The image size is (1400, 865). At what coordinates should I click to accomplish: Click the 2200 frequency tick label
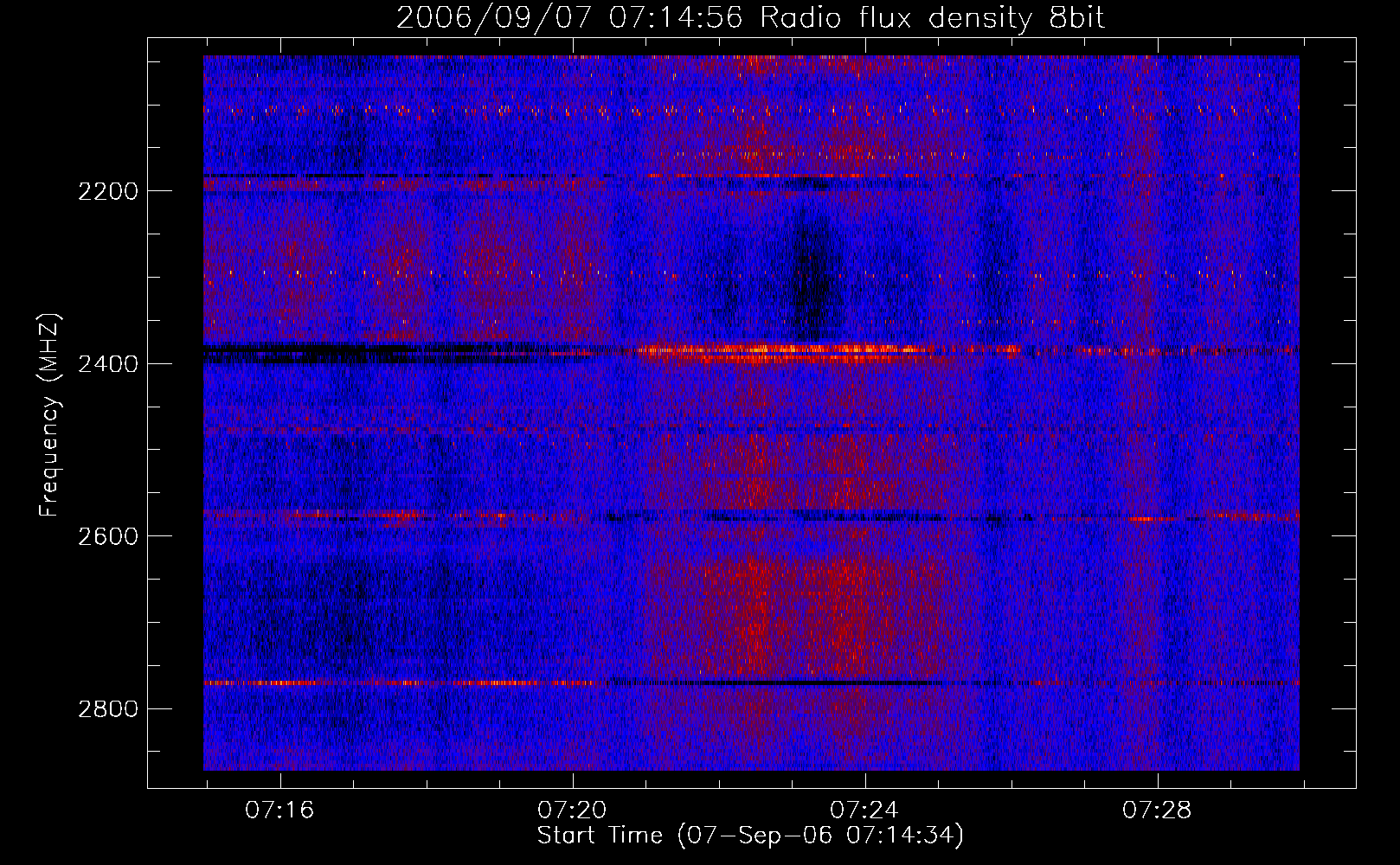coord(107,191)
